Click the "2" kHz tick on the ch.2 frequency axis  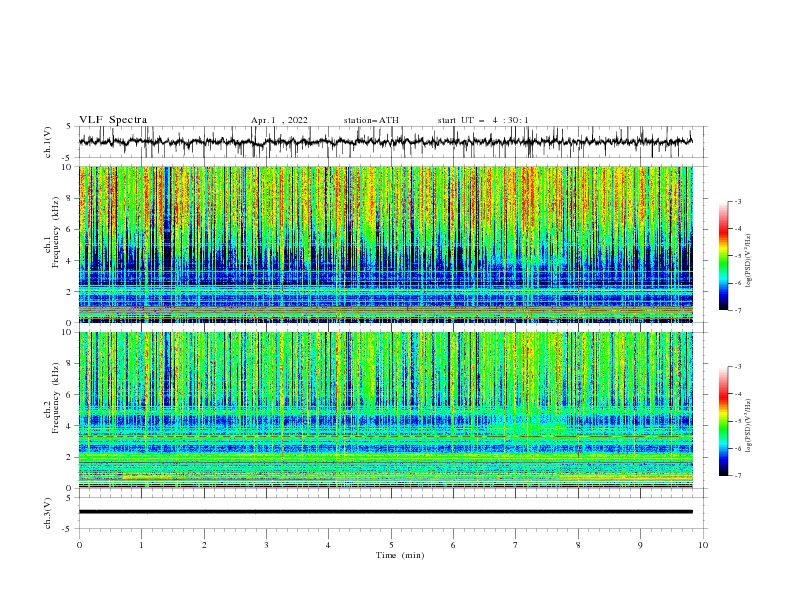[71, 457]
